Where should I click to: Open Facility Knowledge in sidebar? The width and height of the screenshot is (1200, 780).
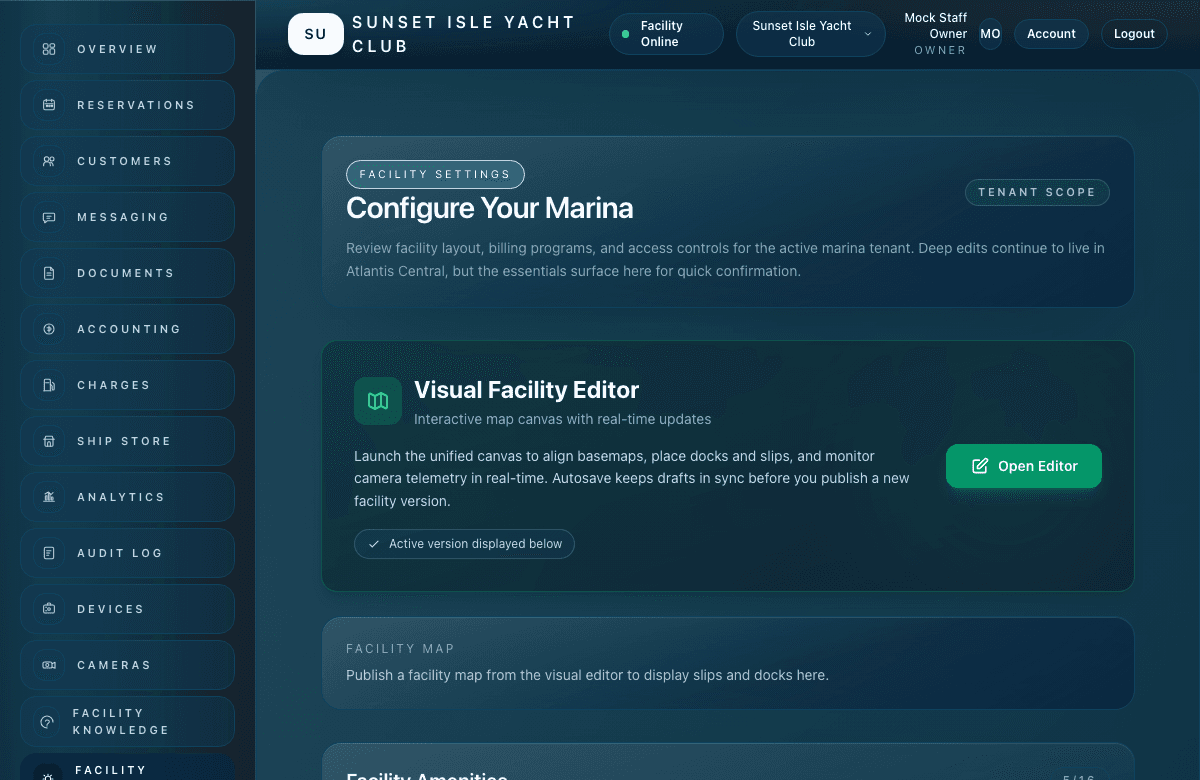pyautogui.click(x=127, y=722)
